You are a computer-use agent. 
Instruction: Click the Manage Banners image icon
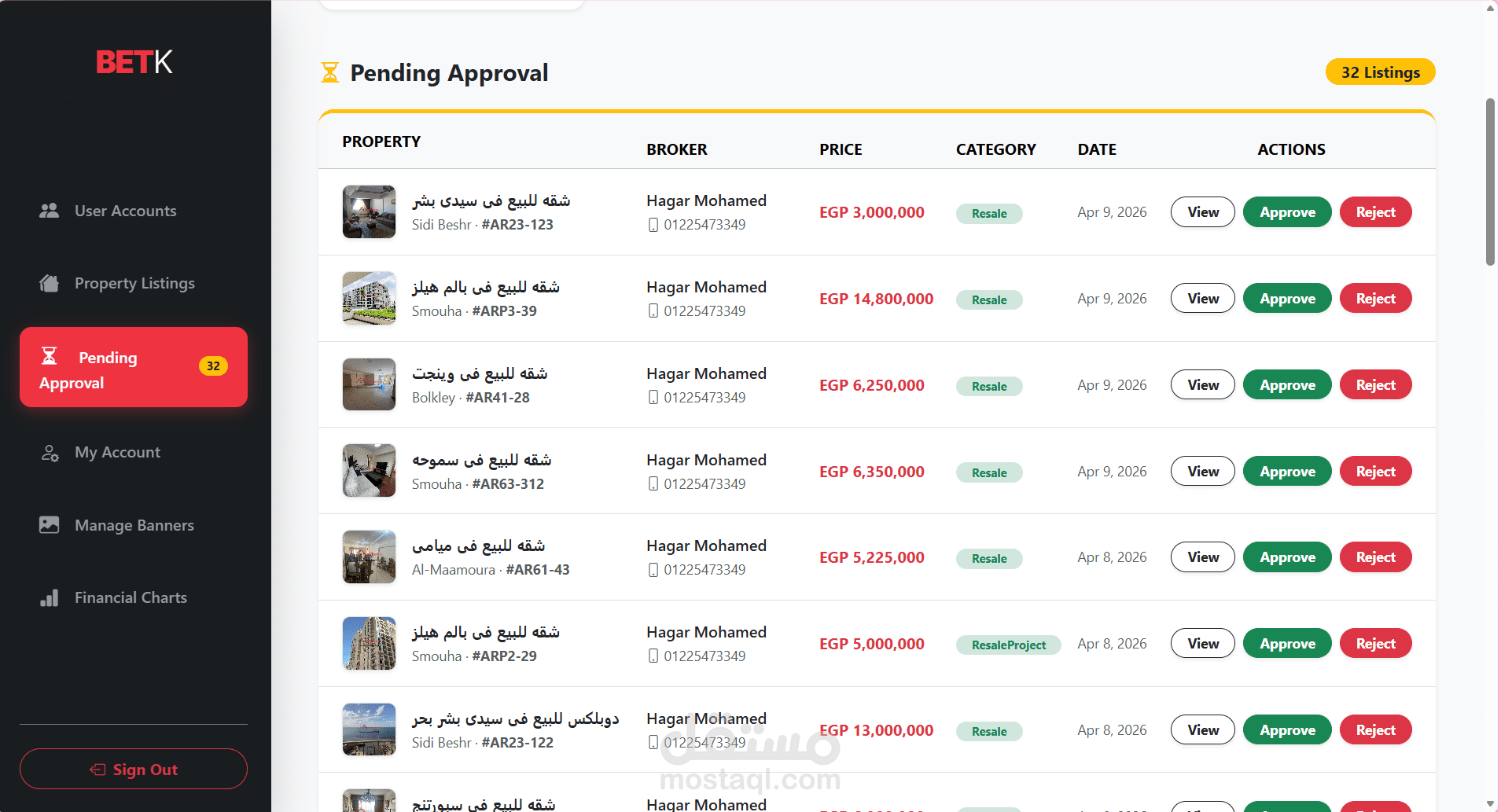(x=49, y=525)
